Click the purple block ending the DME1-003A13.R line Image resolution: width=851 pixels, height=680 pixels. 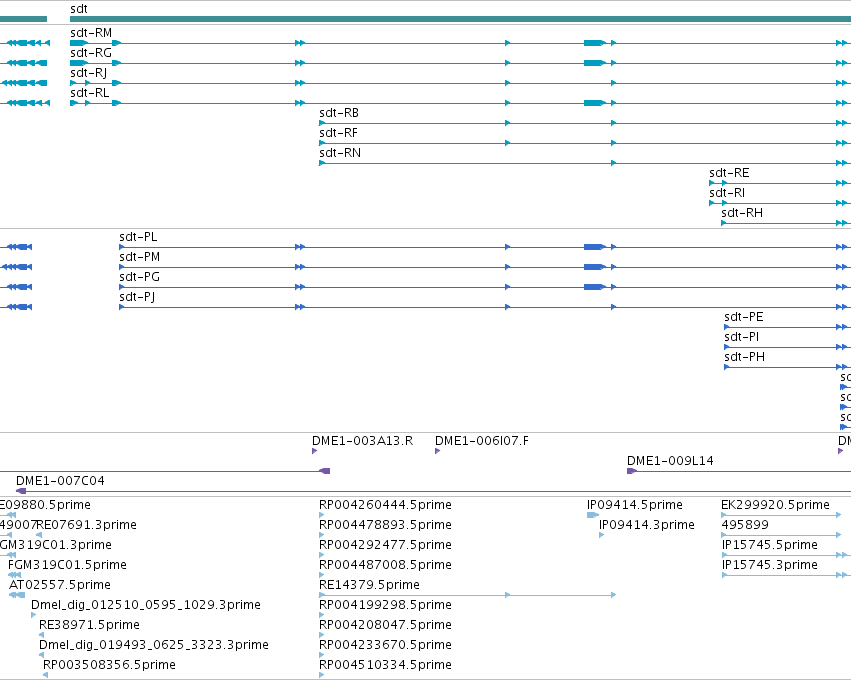click(325, 471)
